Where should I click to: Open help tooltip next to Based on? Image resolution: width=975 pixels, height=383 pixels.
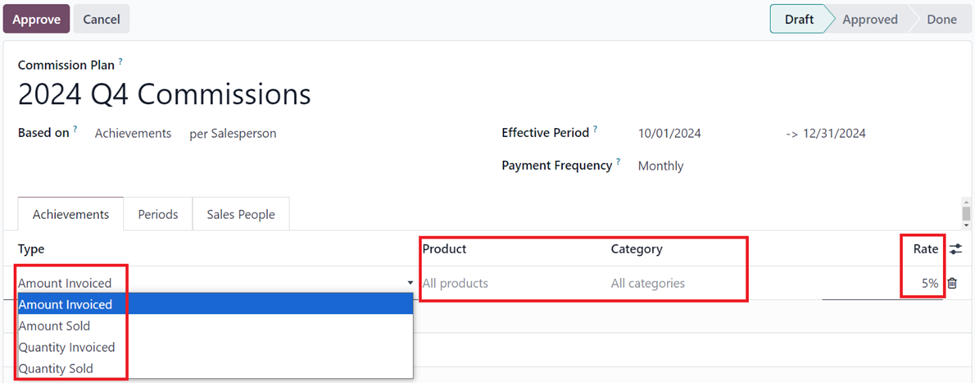75,129
